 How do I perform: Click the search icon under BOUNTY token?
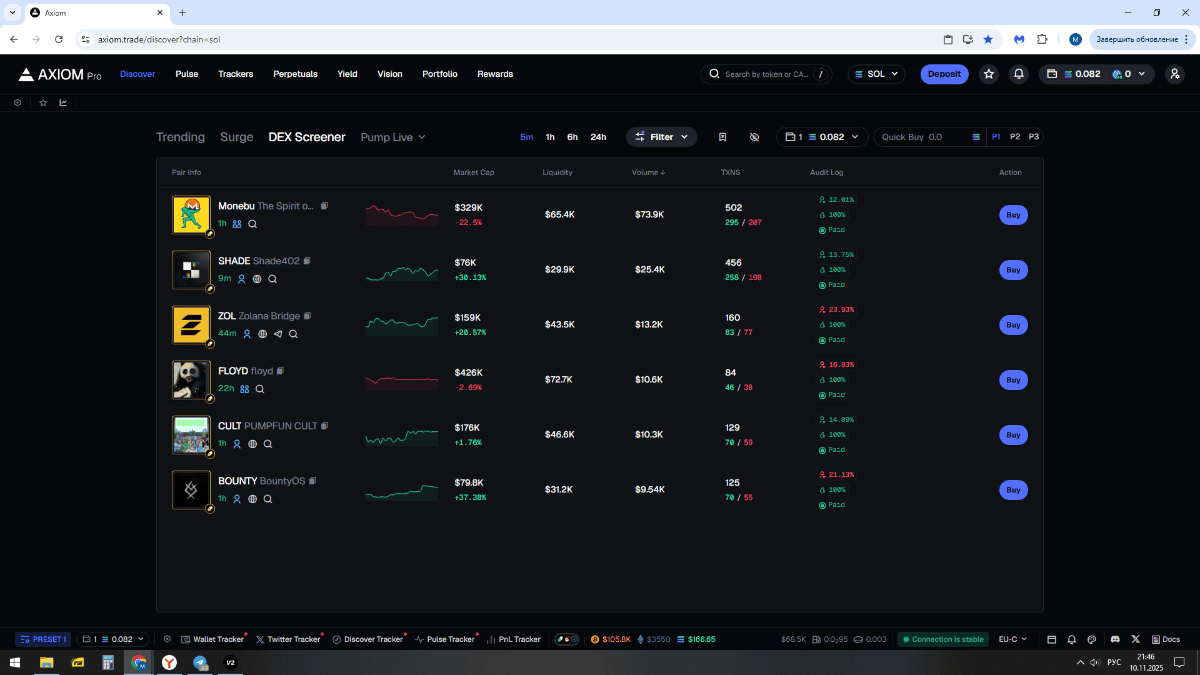pyautogui.click(x=268, y=499)
